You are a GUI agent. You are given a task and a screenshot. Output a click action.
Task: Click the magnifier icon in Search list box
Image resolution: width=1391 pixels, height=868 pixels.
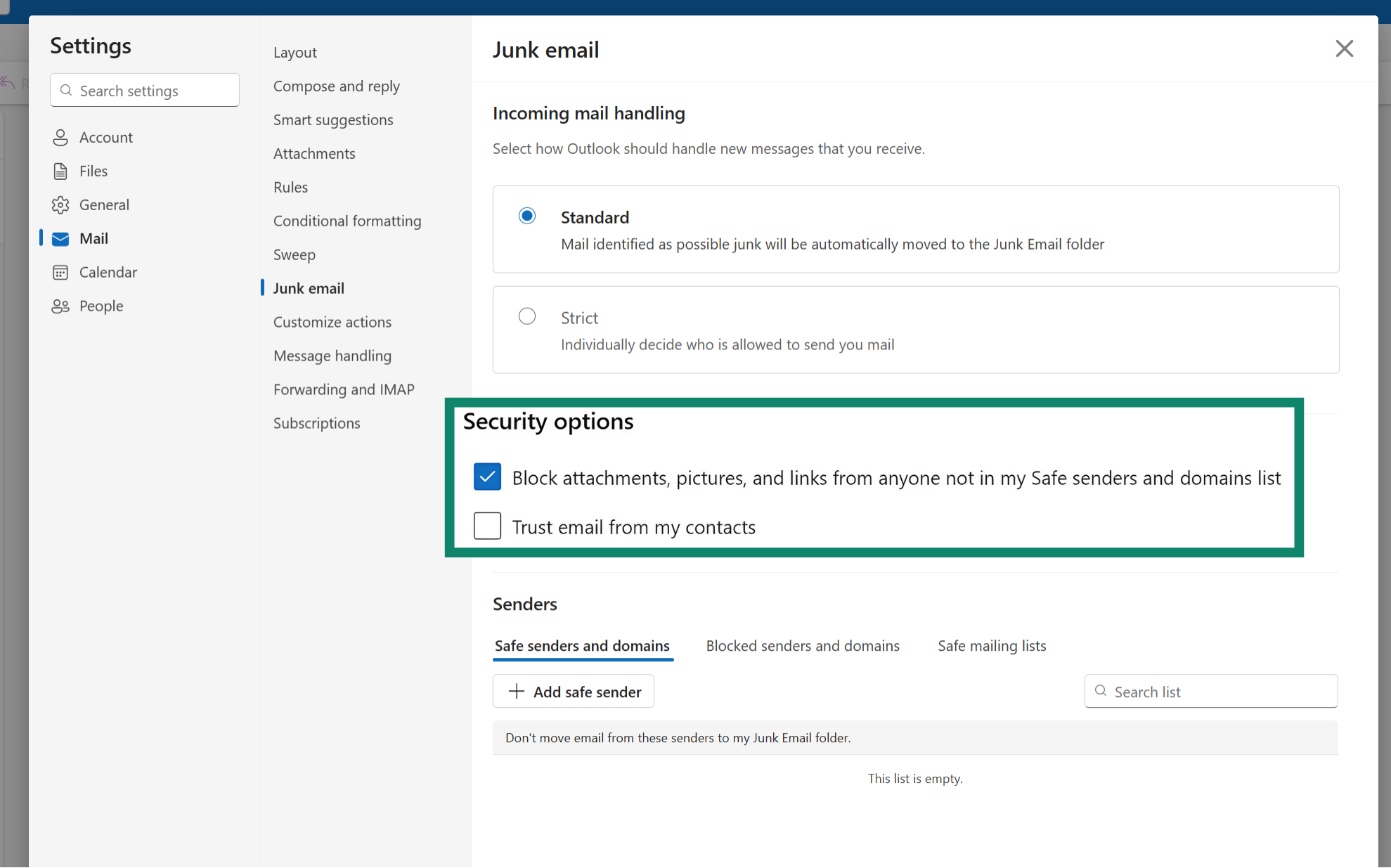click(1100, 691)
